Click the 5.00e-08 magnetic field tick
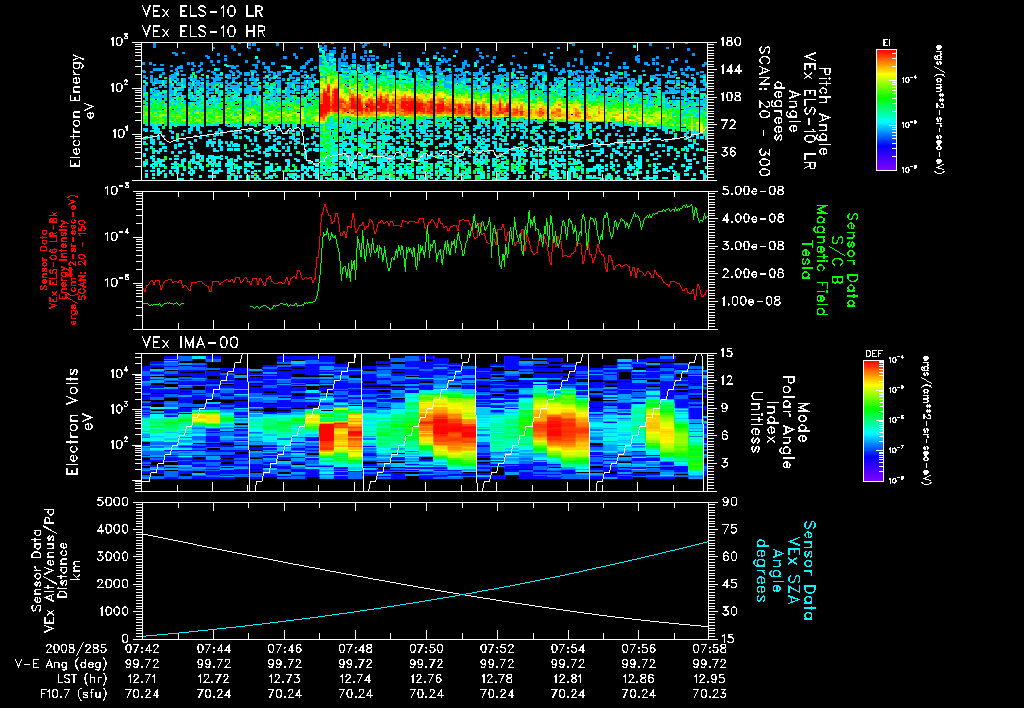The width and height of the screenshot is (1024, 708). point(751,191)
